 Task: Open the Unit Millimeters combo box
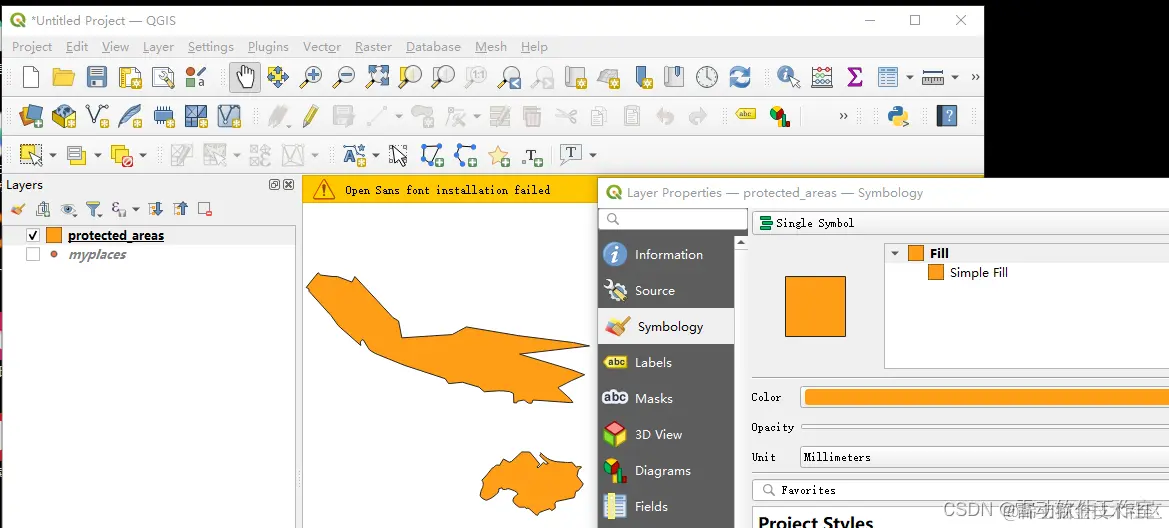pyautogui.click(x=984, y=457)
